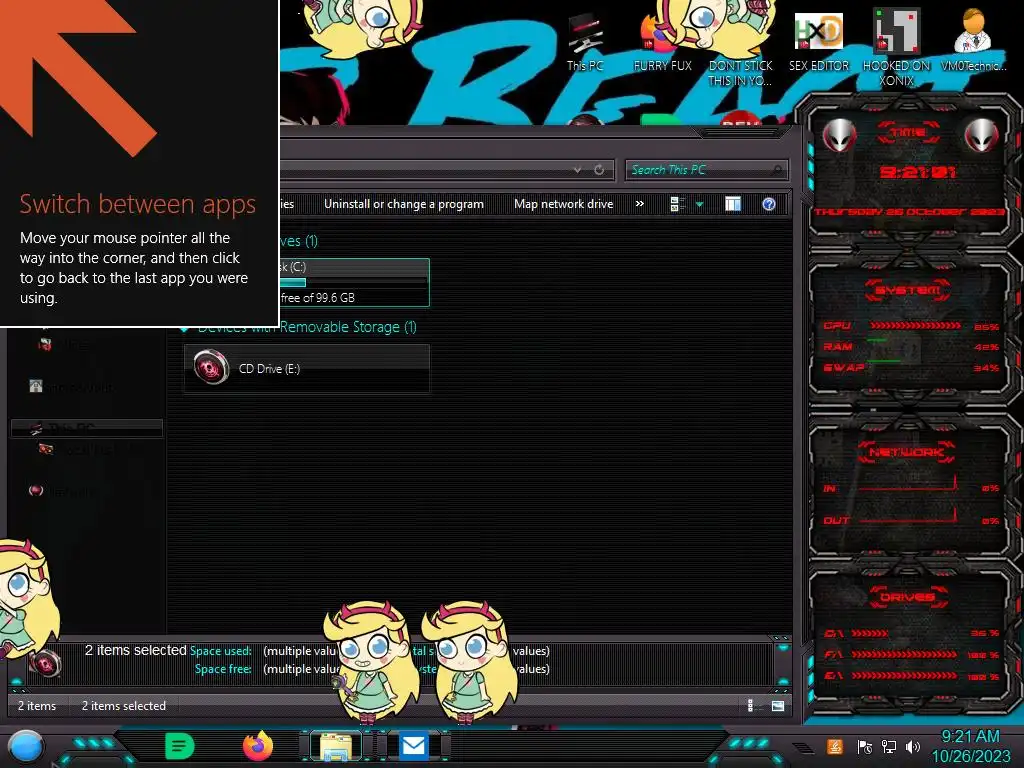
Task: Toggle the preview pane button
Action: [733, 204]
